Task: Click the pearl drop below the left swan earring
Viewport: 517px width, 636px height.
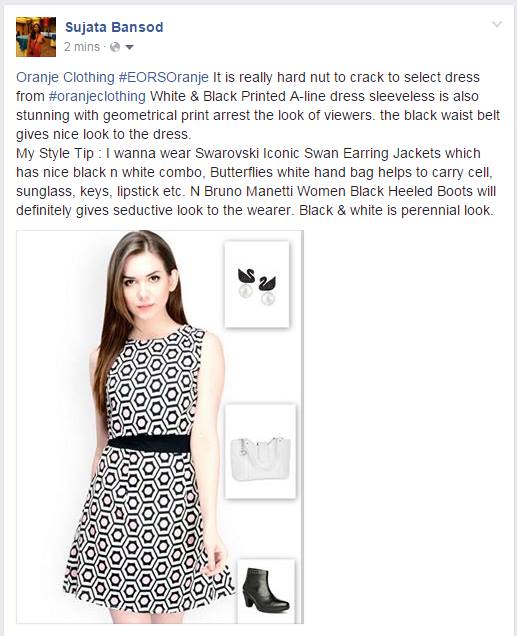Action: coord(245,291)
